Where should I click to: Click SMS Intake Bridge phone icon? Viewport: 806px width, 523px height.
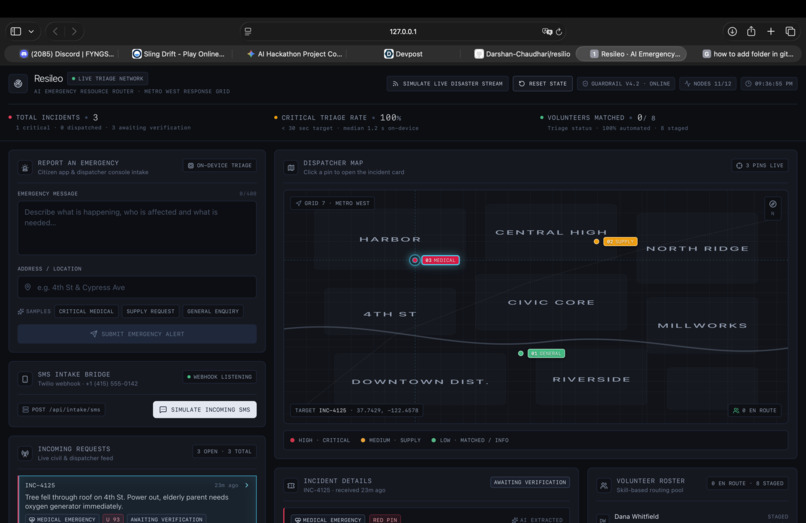pyautogui.click(x=25, y=379)
